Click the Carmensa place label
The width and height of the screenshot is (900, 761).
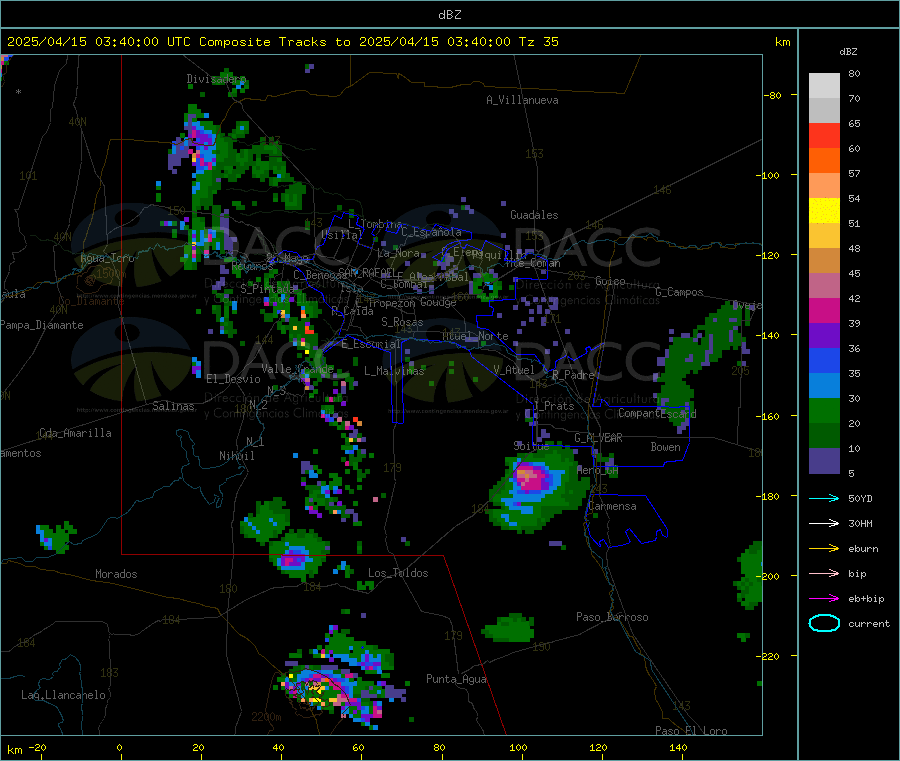(612, 506)
